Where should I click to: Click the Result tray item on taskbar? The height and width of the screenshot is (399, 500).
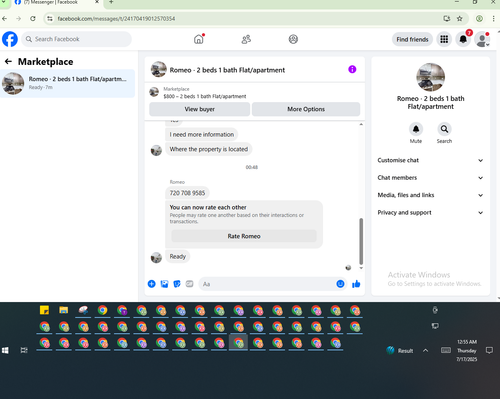400,350
